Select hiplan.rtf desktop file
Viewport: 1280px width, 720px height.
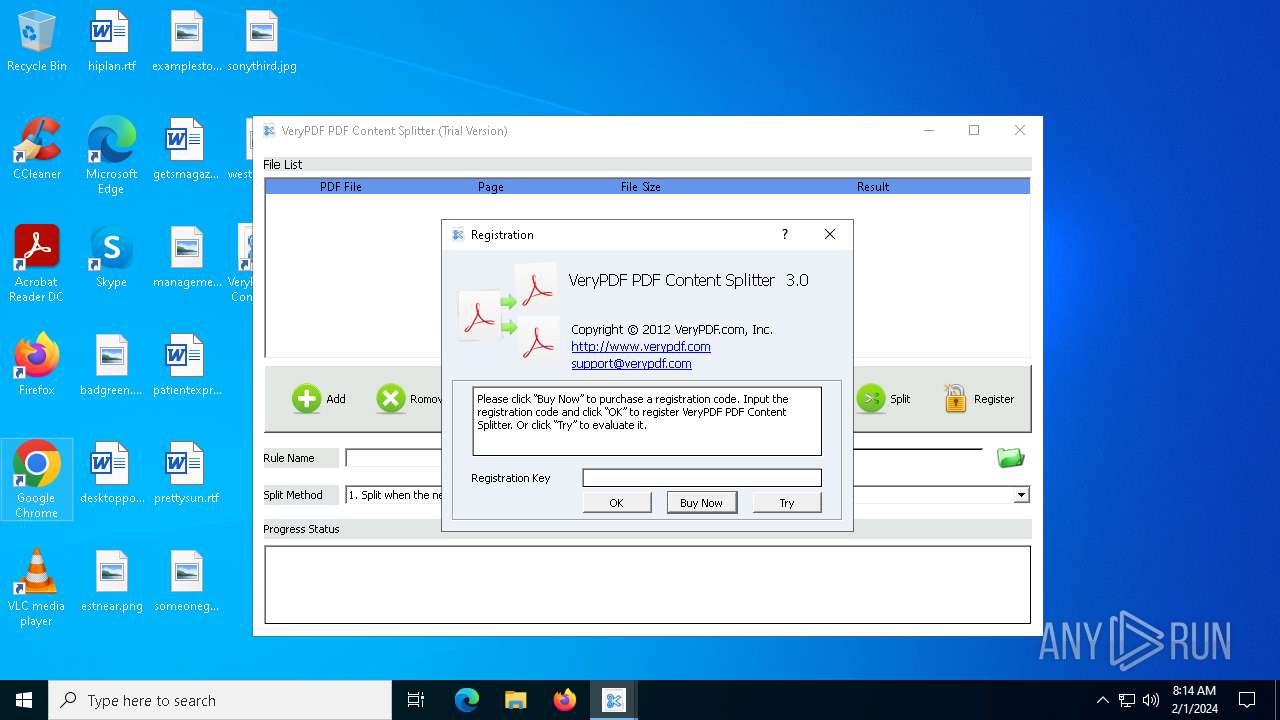(x=111, y=42)
